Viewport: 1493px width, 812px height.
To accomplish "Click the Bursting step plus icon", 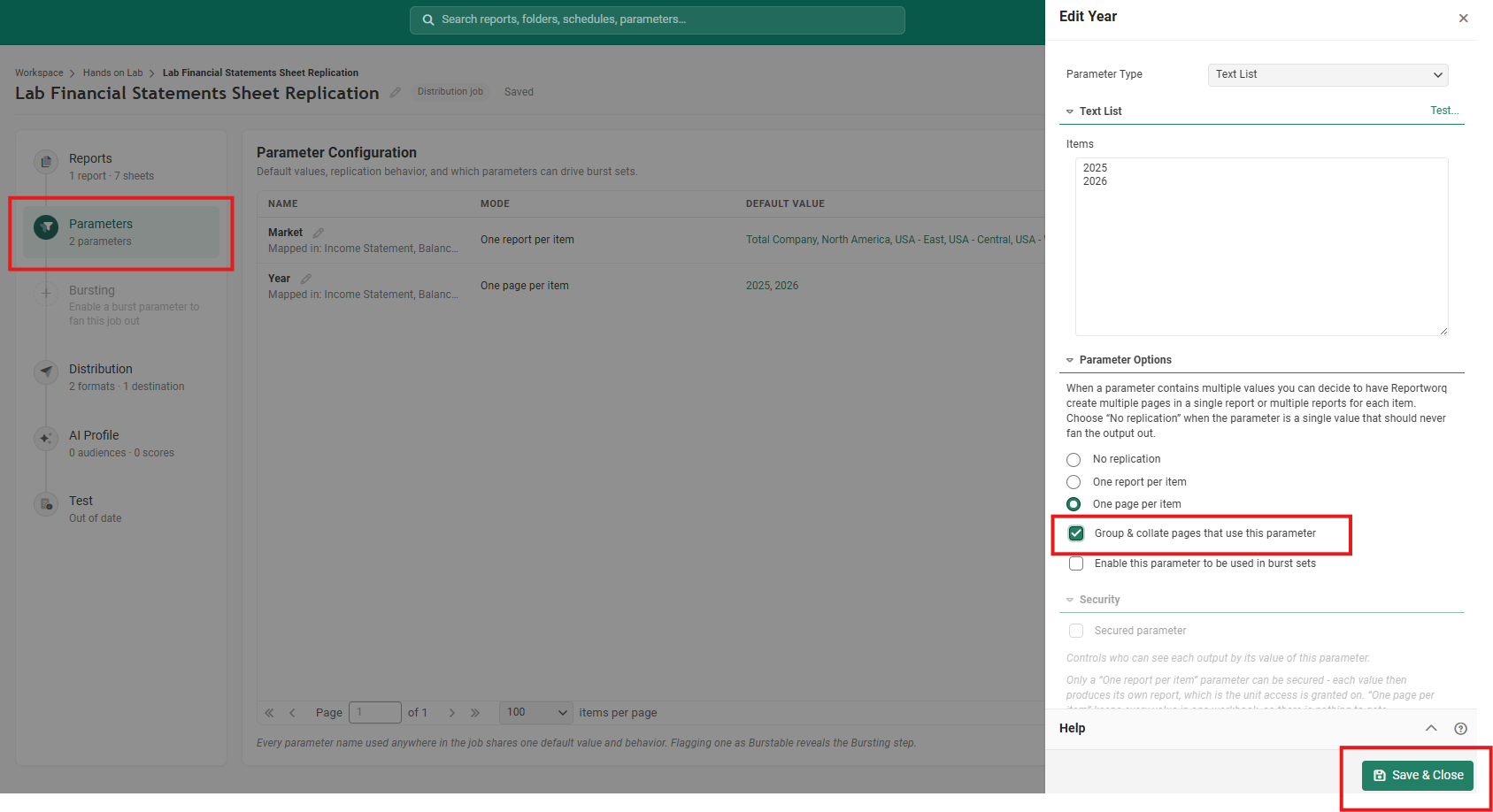I will coord(46,293).
